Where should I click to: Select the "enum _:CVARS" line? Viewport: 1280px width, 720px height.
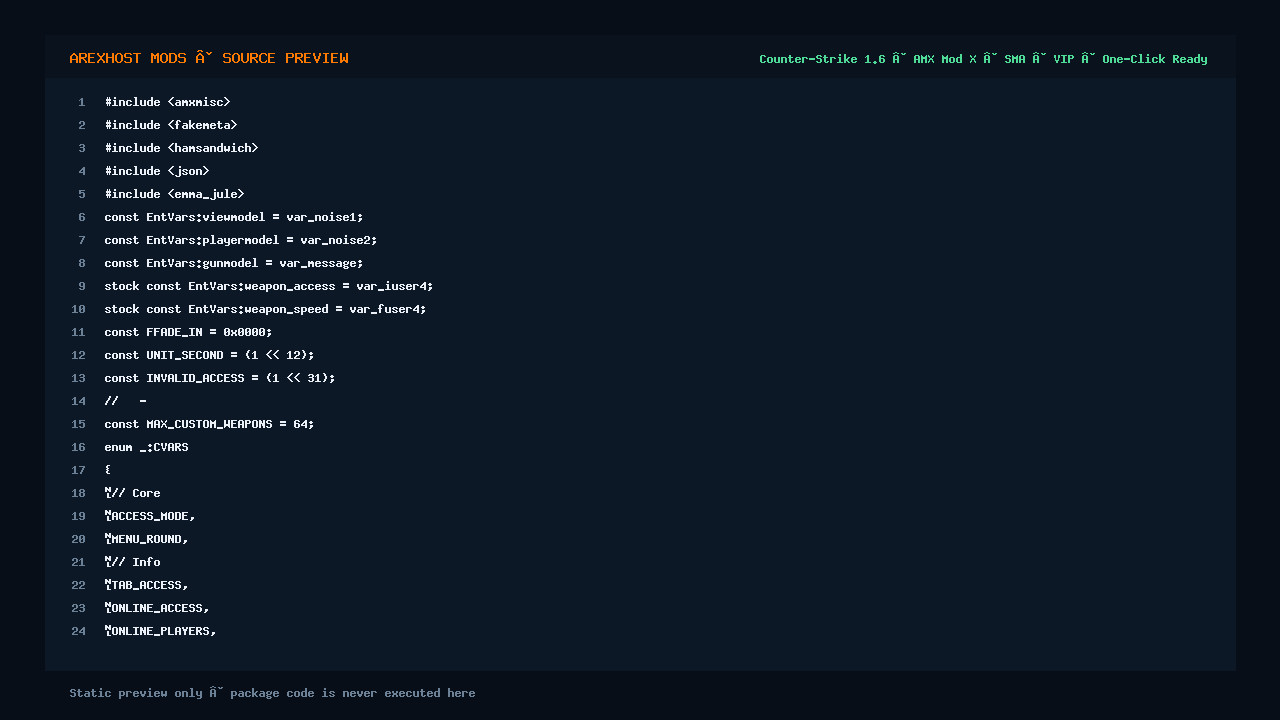[147, 447]
